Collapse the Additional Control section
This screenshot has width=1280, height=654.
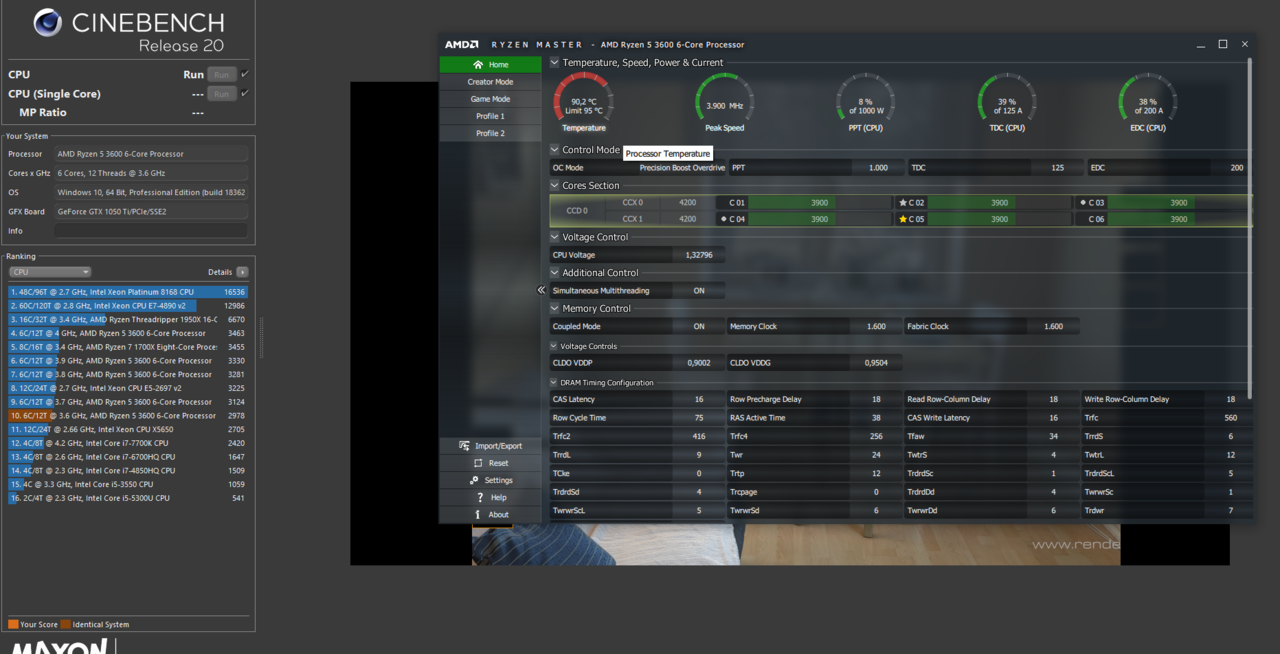click(x=555, y=272)
